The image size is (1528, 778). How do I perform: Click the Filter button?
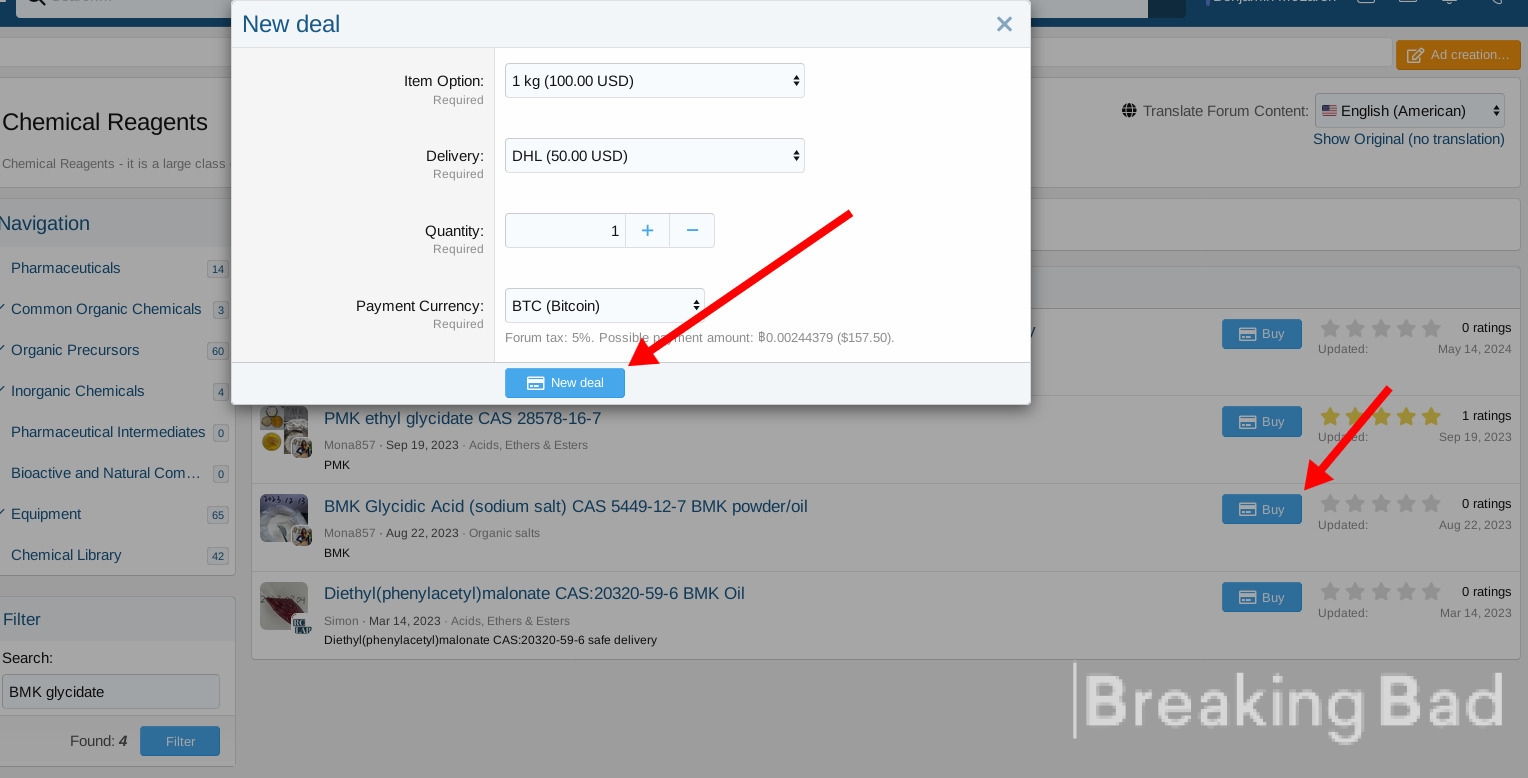coord(180,741)
